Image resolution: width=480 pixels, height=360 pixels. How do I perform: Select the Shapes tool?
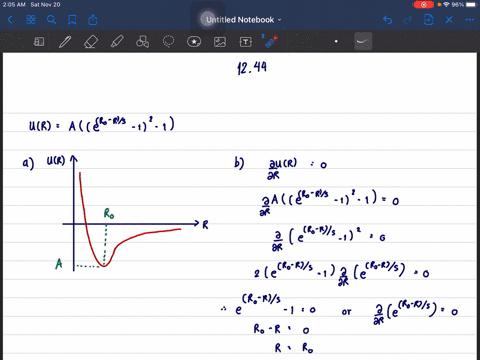click(142, 42)
